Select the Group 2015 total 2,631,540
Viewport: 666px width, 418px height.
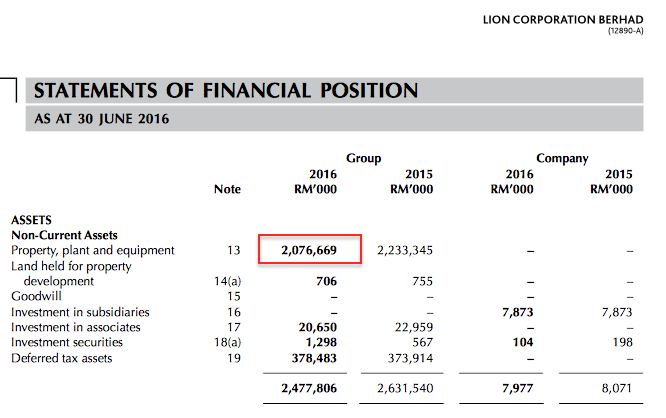(405, 388)
